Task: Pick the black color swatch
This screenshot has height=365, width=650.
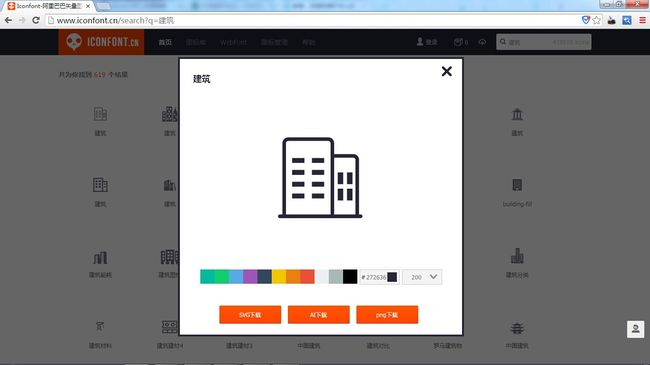Action: tap(350, 277)
